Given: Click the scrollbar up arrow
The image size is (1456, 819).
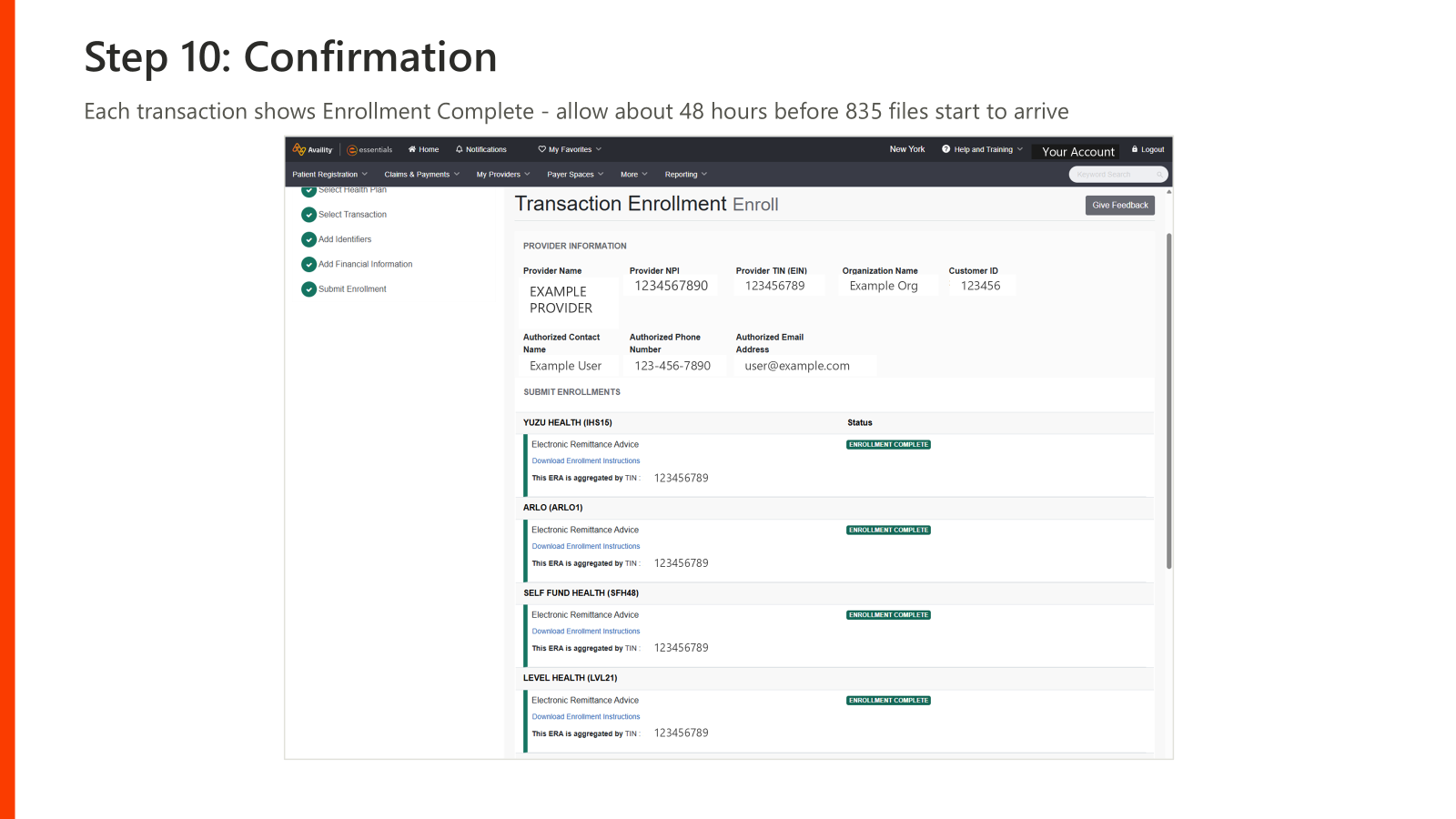Looking at the screenshot, I should tap(1169, 192).
